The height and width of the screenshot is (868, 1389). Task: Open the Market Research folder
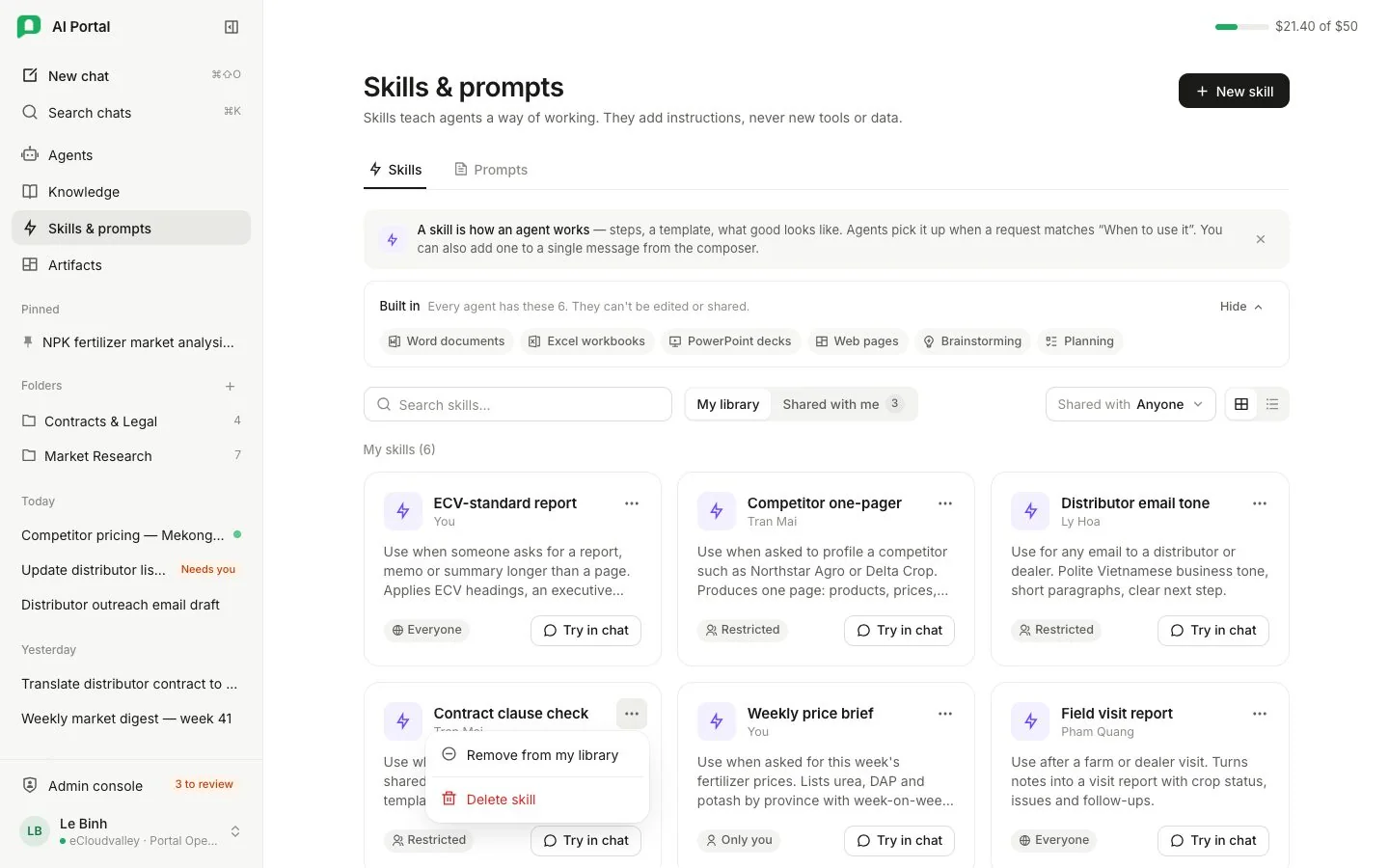(x=131, y=455)
